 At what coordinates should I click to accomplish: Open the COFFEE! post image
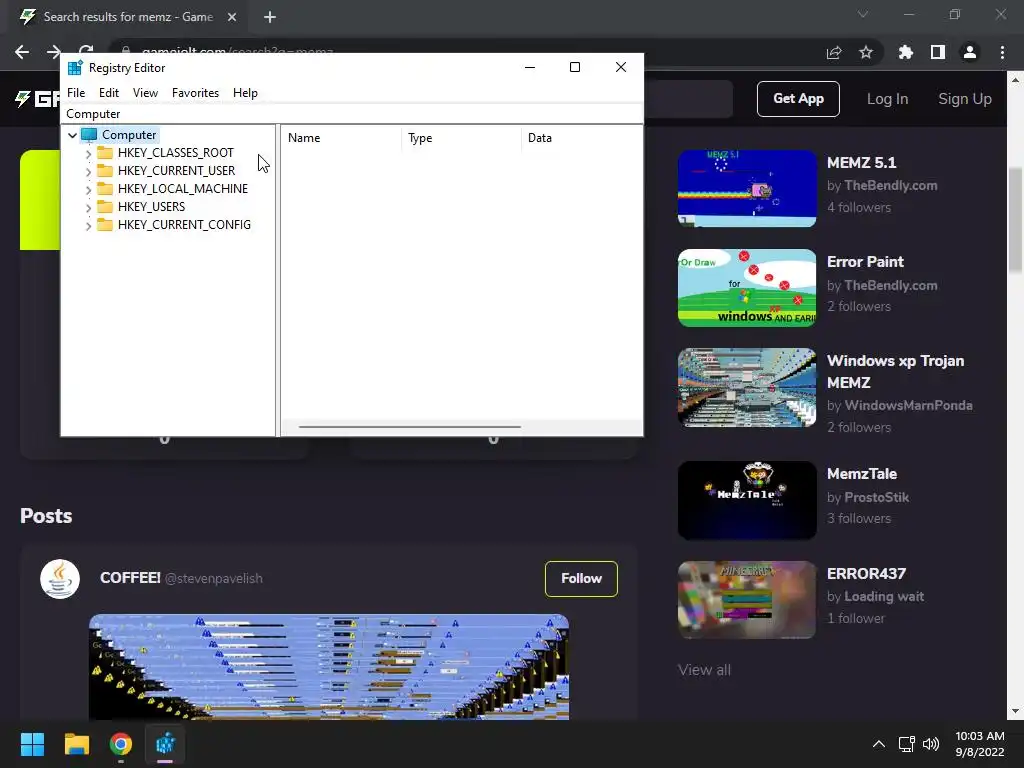328,667
